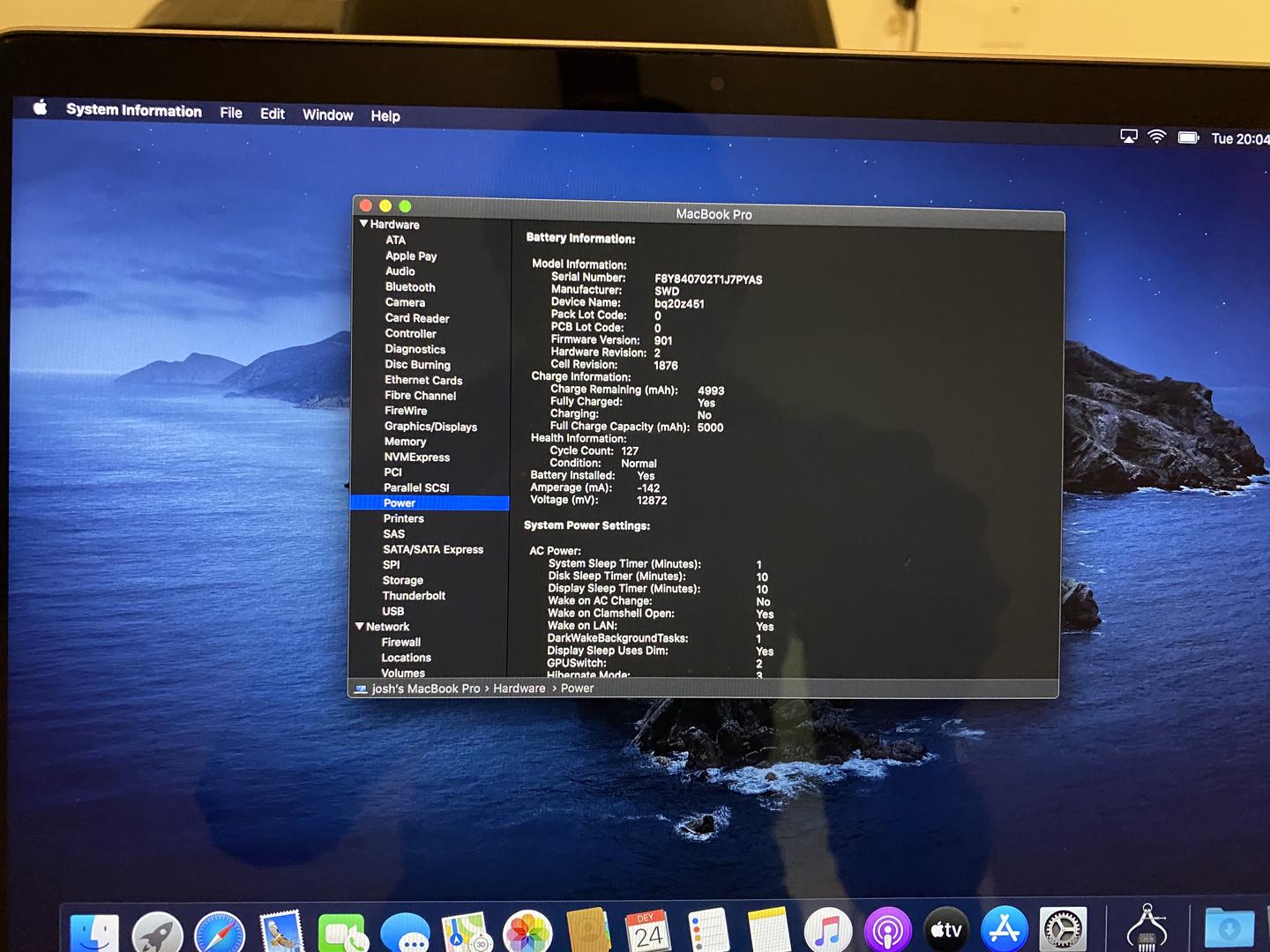The image size is (1270, 952).
Task: Select ATA in the sidebar
Action: 395,240
